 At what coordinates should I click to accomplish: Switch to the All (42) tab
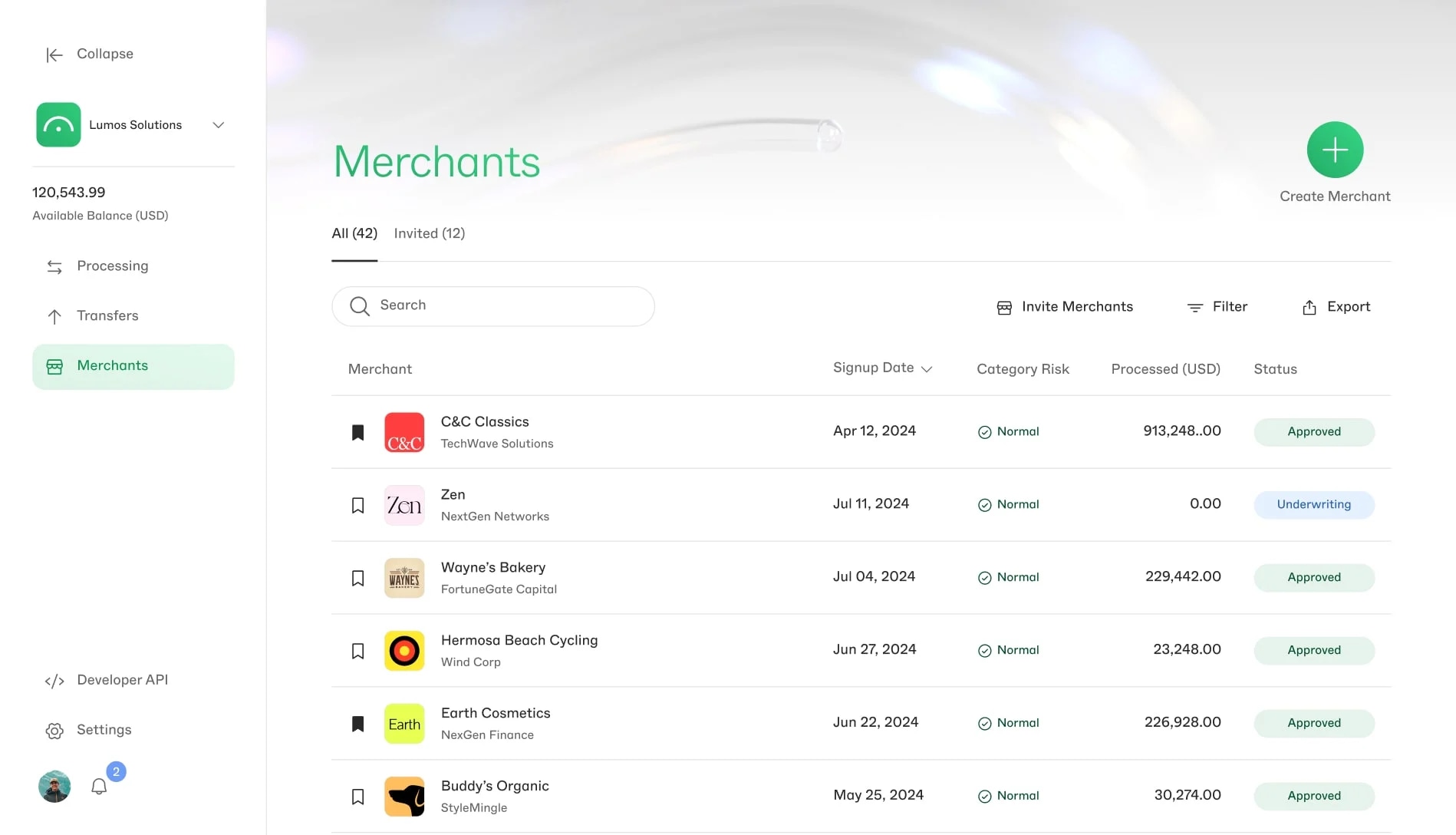354,233
